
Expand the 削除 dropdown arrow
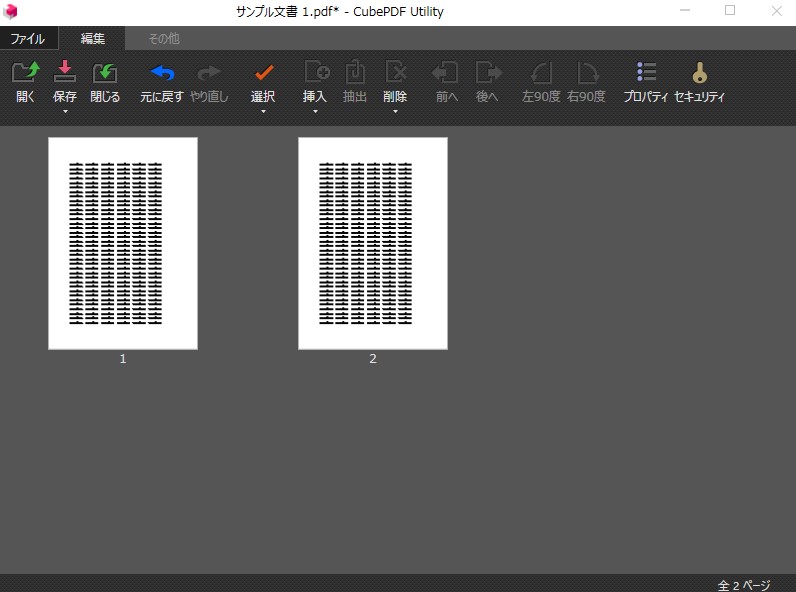coord(395,112)
